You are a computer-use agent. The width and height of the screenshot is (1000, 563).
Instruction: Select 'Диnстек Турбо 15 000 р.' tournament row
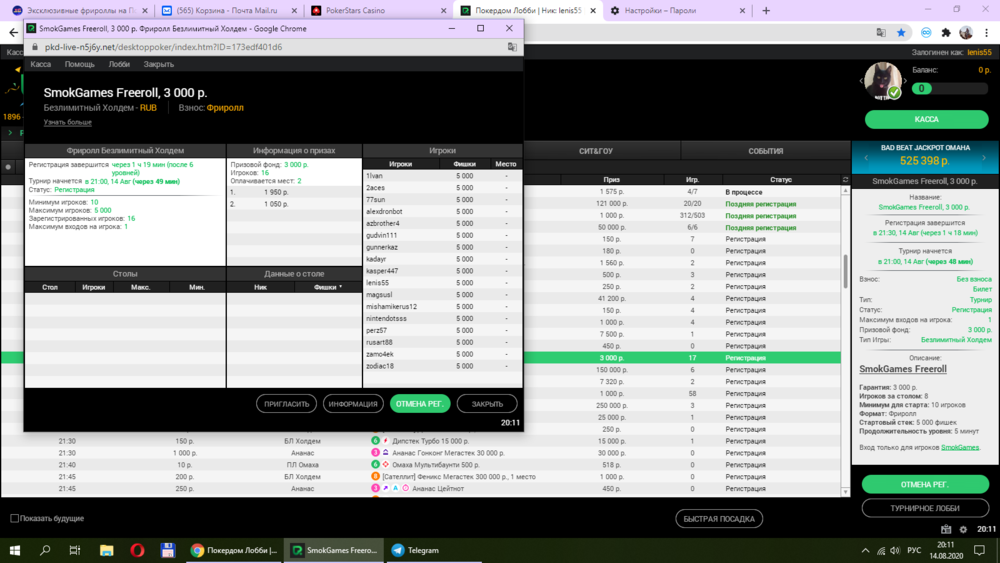point(421,441)
